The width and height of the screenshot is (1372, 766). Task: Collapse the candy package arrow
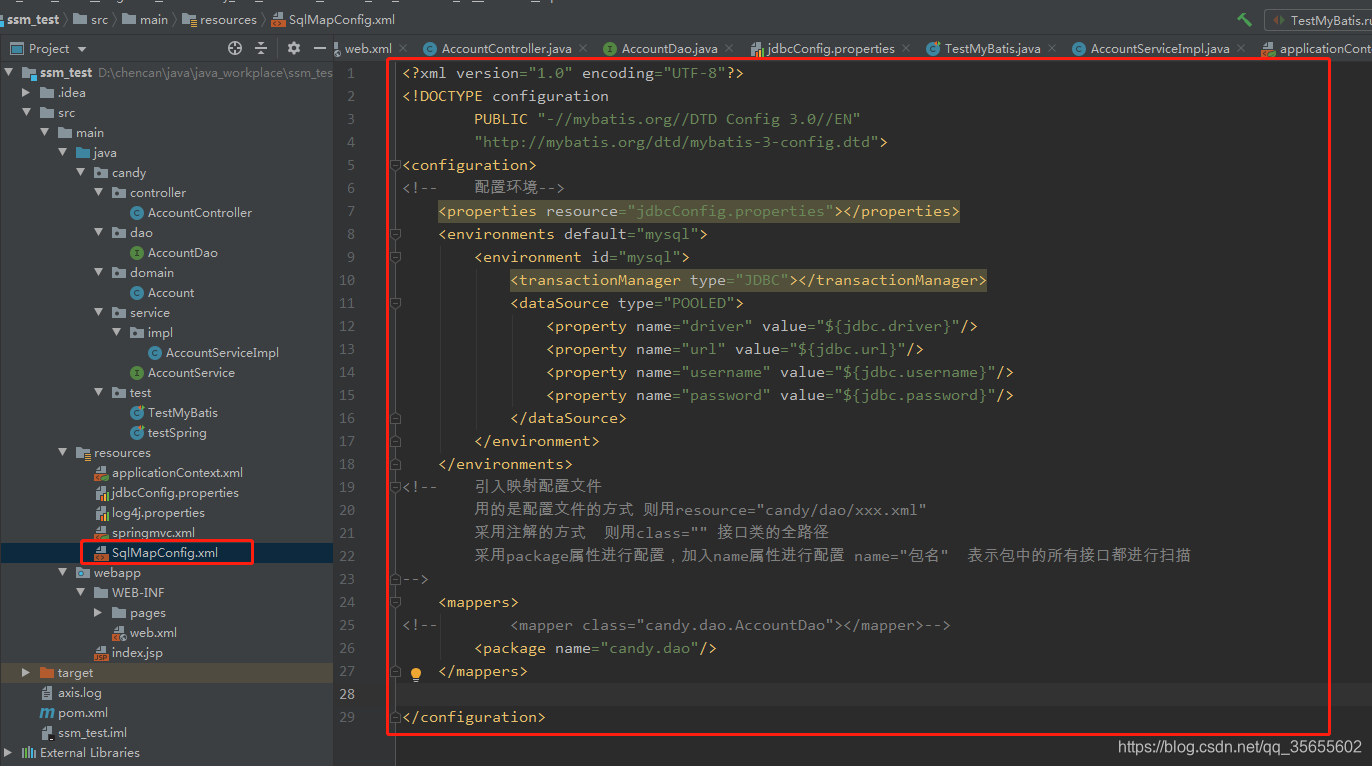pos(80,173)
